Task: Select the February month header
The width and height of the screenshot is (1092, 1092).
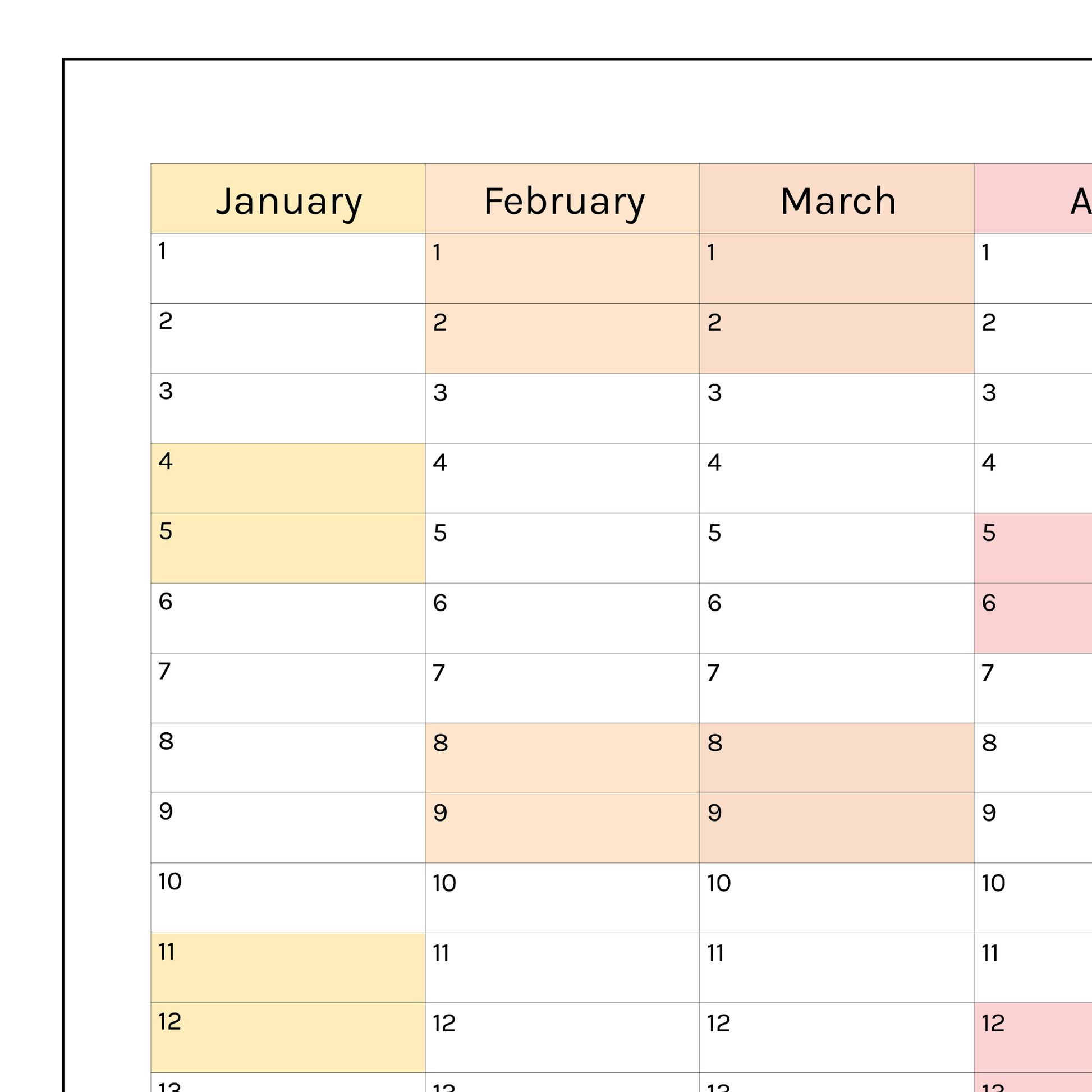Action: click(x=562, y=199)
